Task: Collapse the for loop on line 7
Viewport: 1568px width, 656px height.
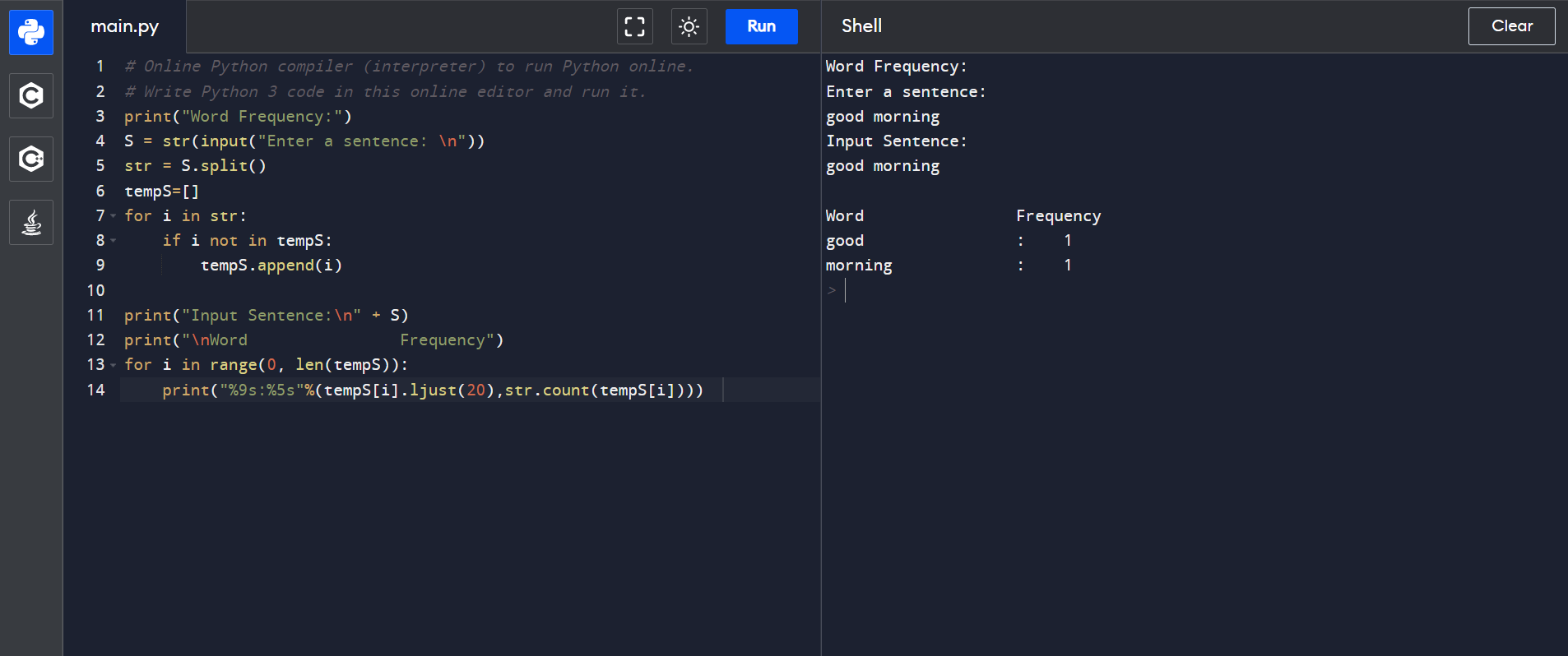Action: (x=114, y=216)
